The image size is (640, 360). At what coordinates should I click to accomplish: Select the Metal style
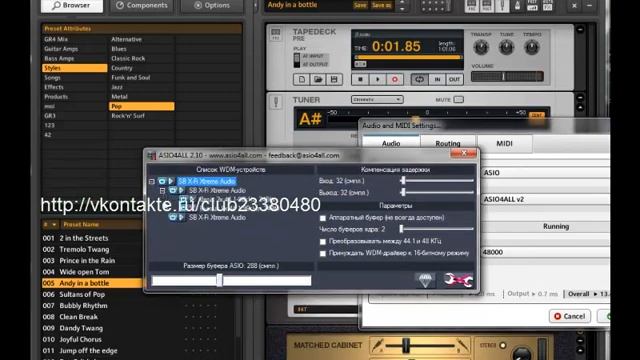(x=120, y=97)
